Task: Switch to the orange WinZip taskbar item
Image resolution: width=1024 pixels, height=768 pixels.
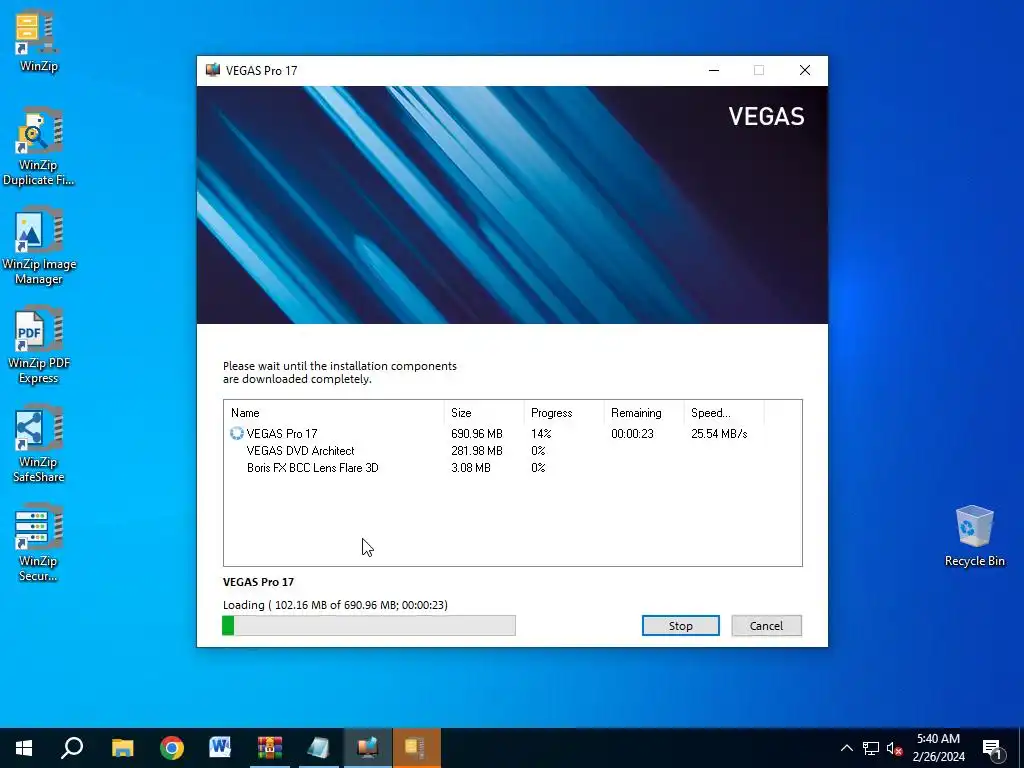Action: (x=417, y=748)
